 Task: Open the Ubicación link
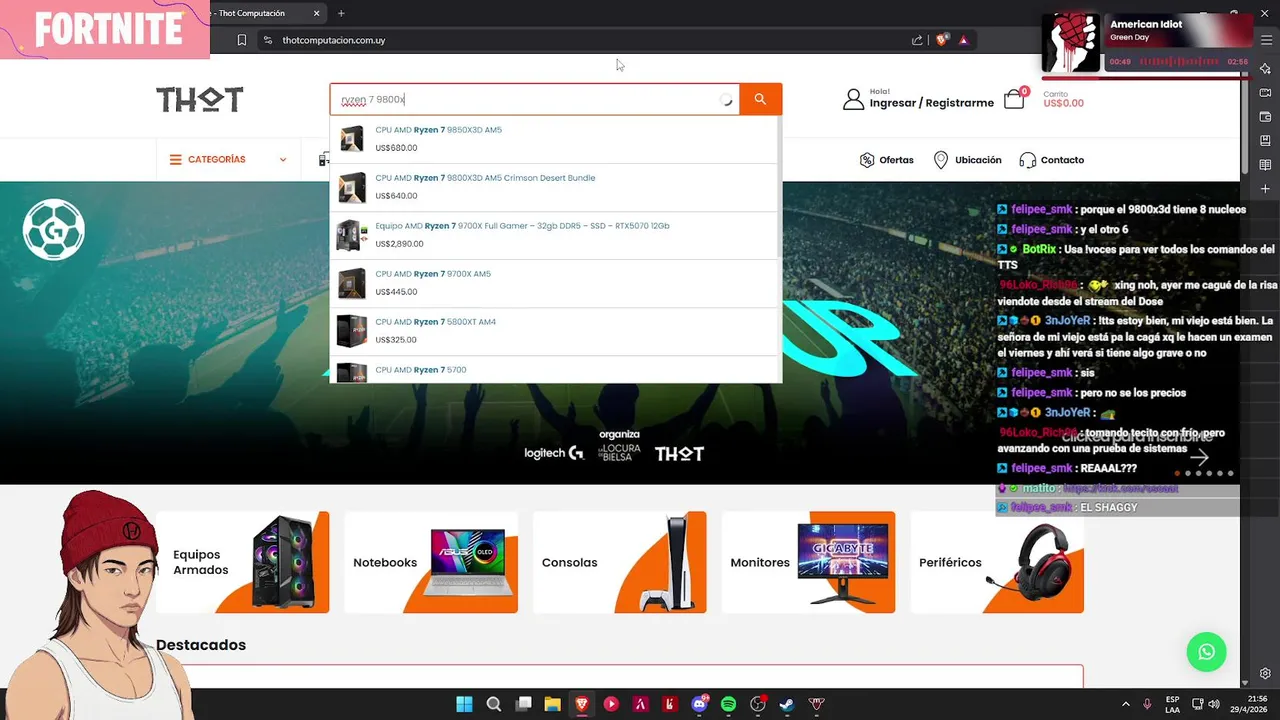978,160
